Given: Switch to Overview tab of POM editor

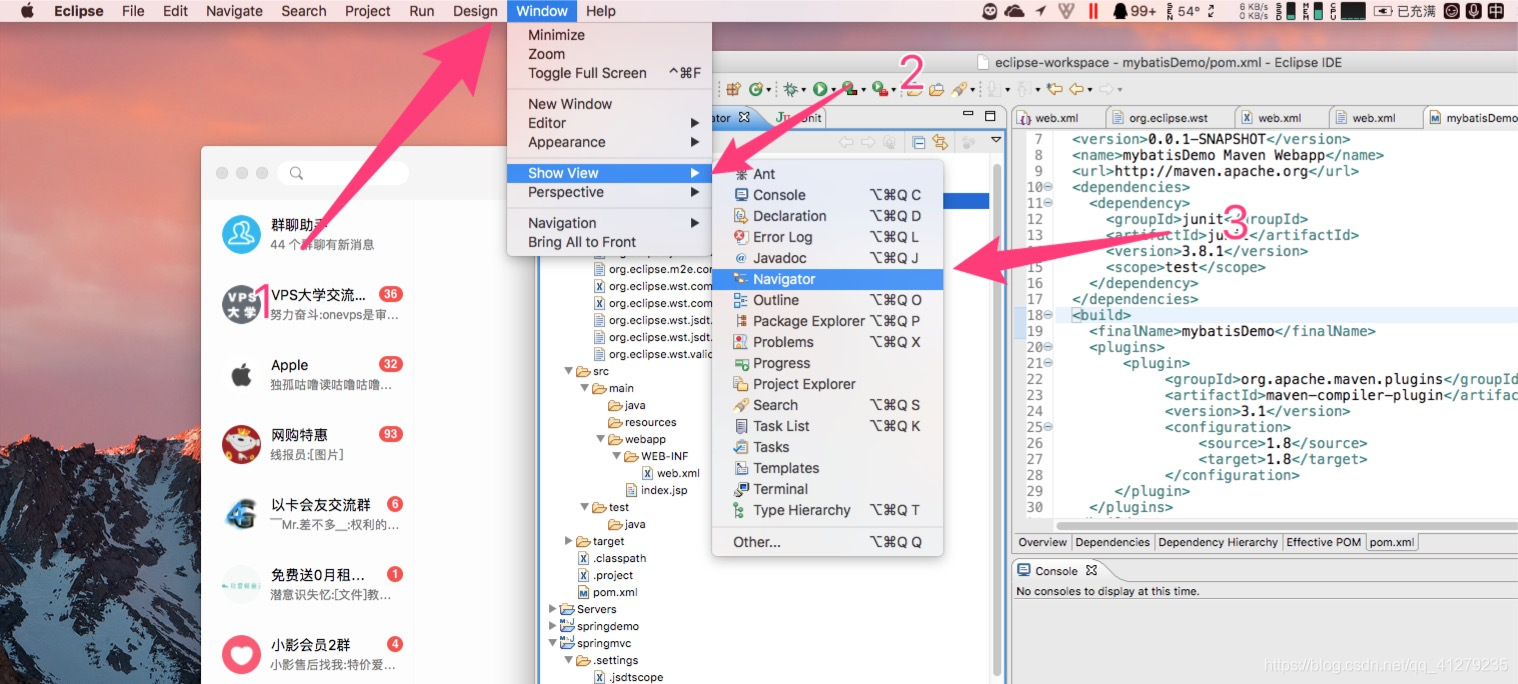Looking at the screenshot, I should tap(1042, 542).
